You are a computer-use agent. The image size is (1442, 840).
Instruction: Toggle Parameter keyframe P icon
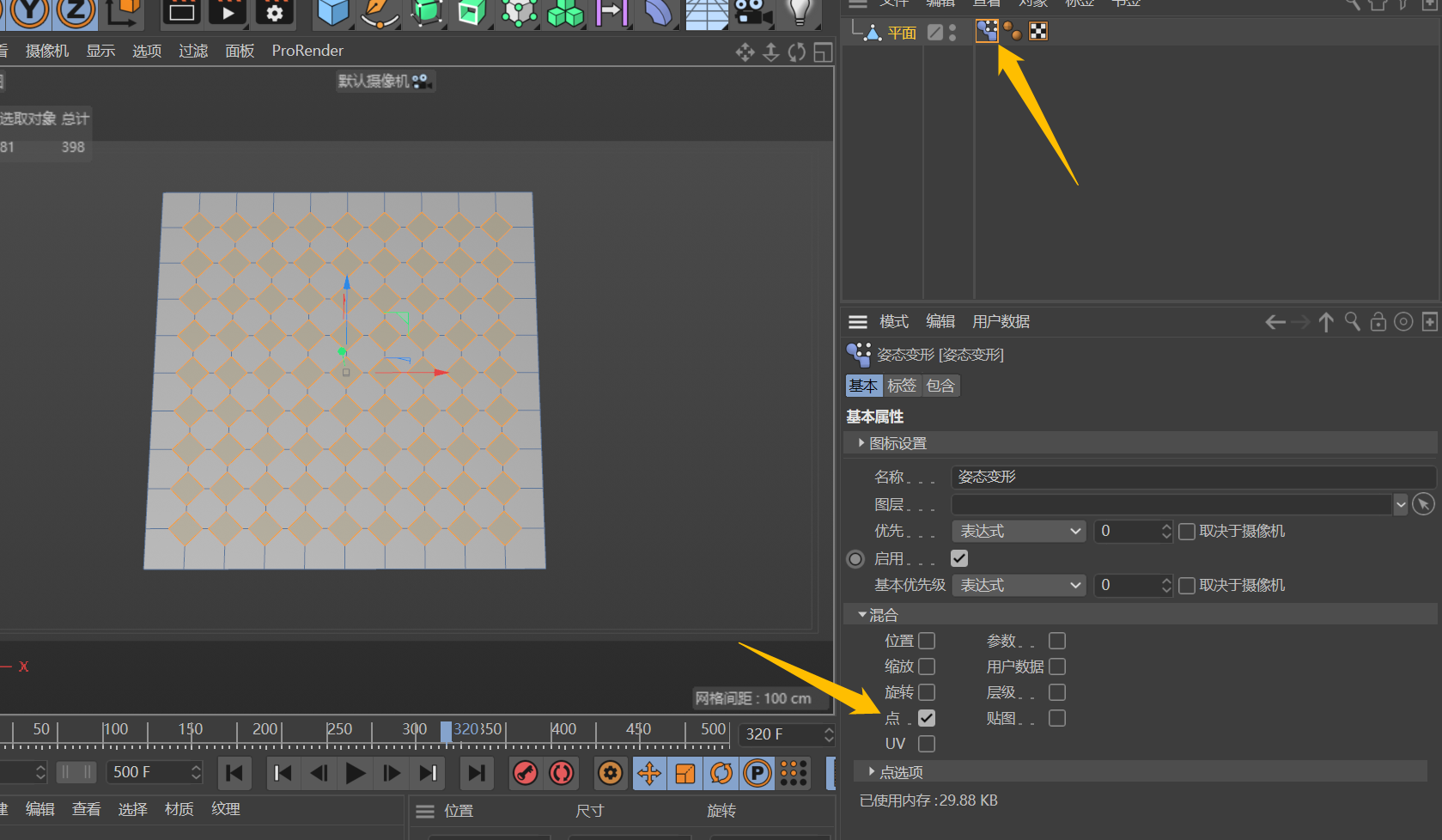758,773
